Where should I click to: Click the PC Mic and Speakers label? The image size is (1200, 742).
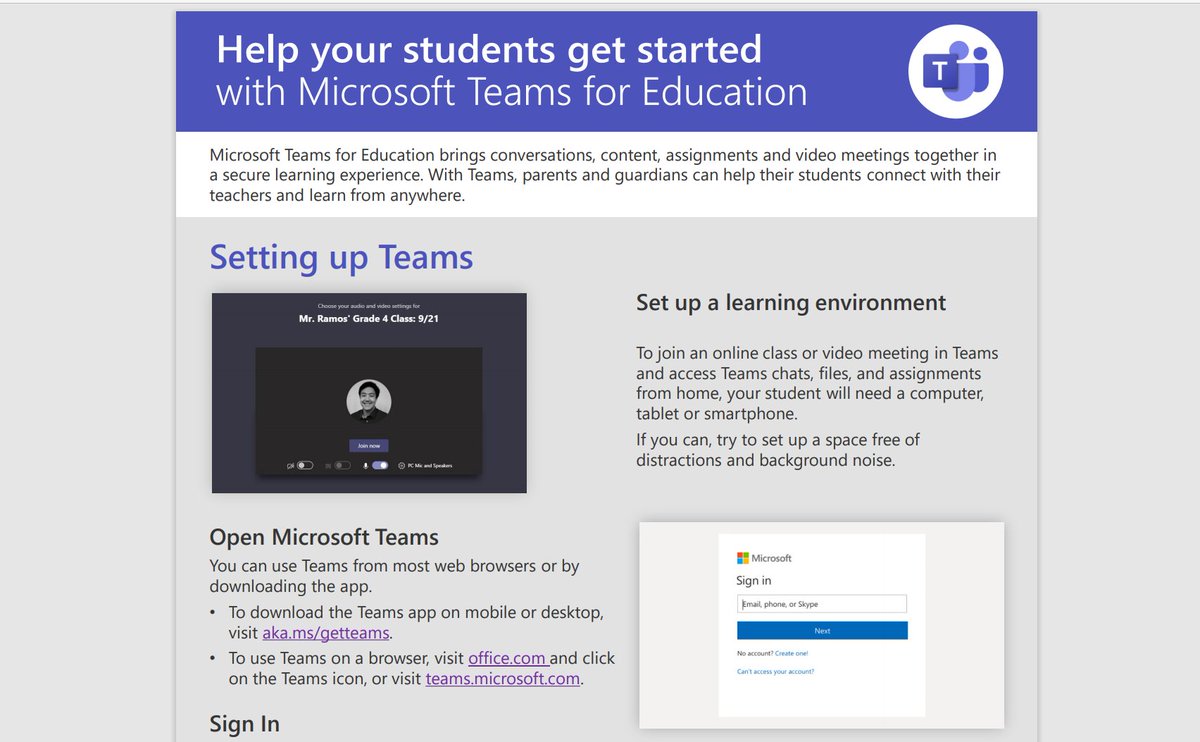pyautogui.click(x=430, y=466)
